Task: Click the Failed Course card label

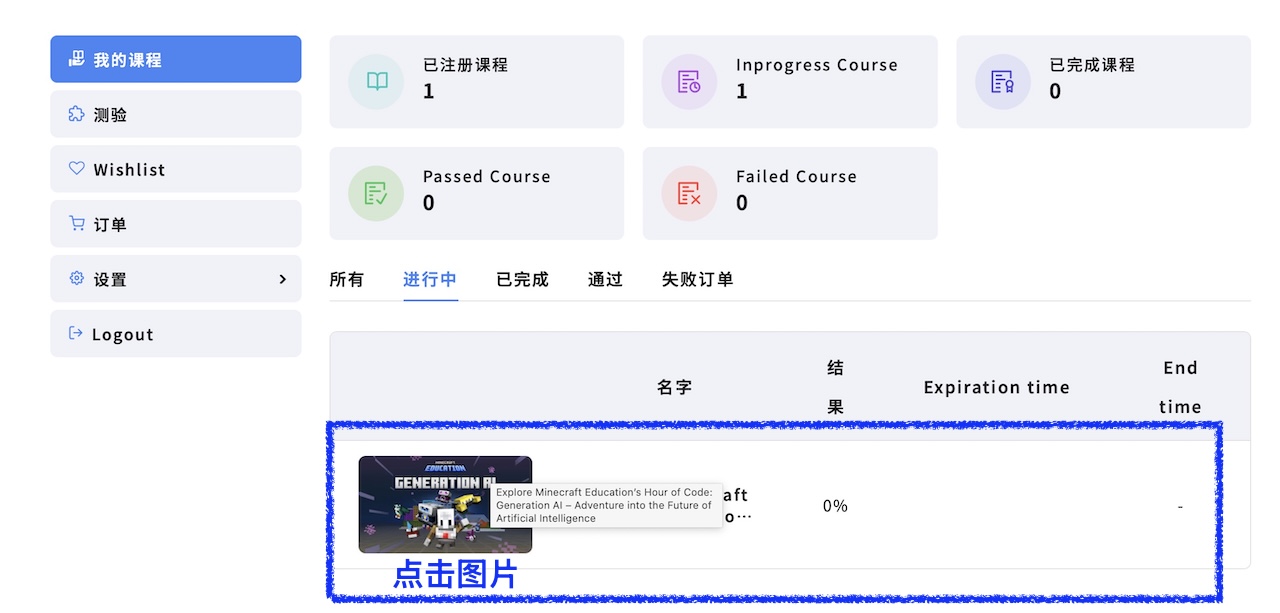Action: 796,177
